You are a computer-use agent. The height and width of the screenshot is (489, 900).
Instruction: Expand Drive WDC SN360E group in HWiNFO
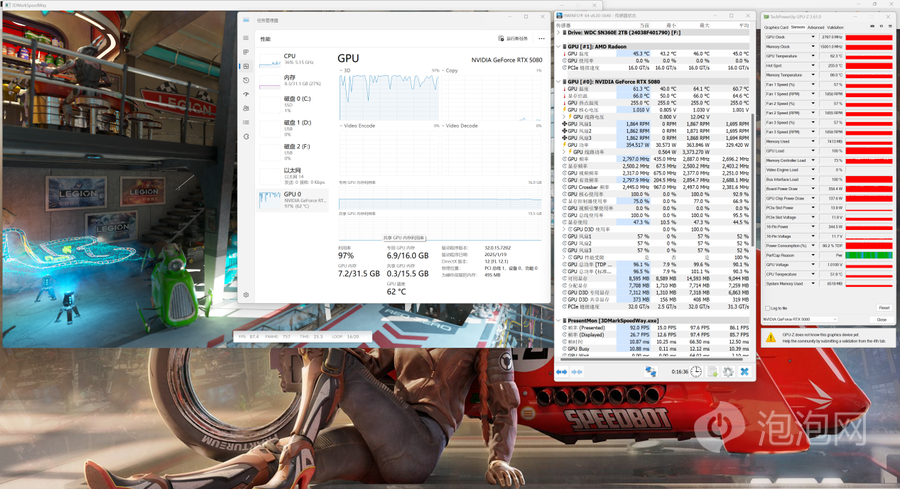pos(558,33)
